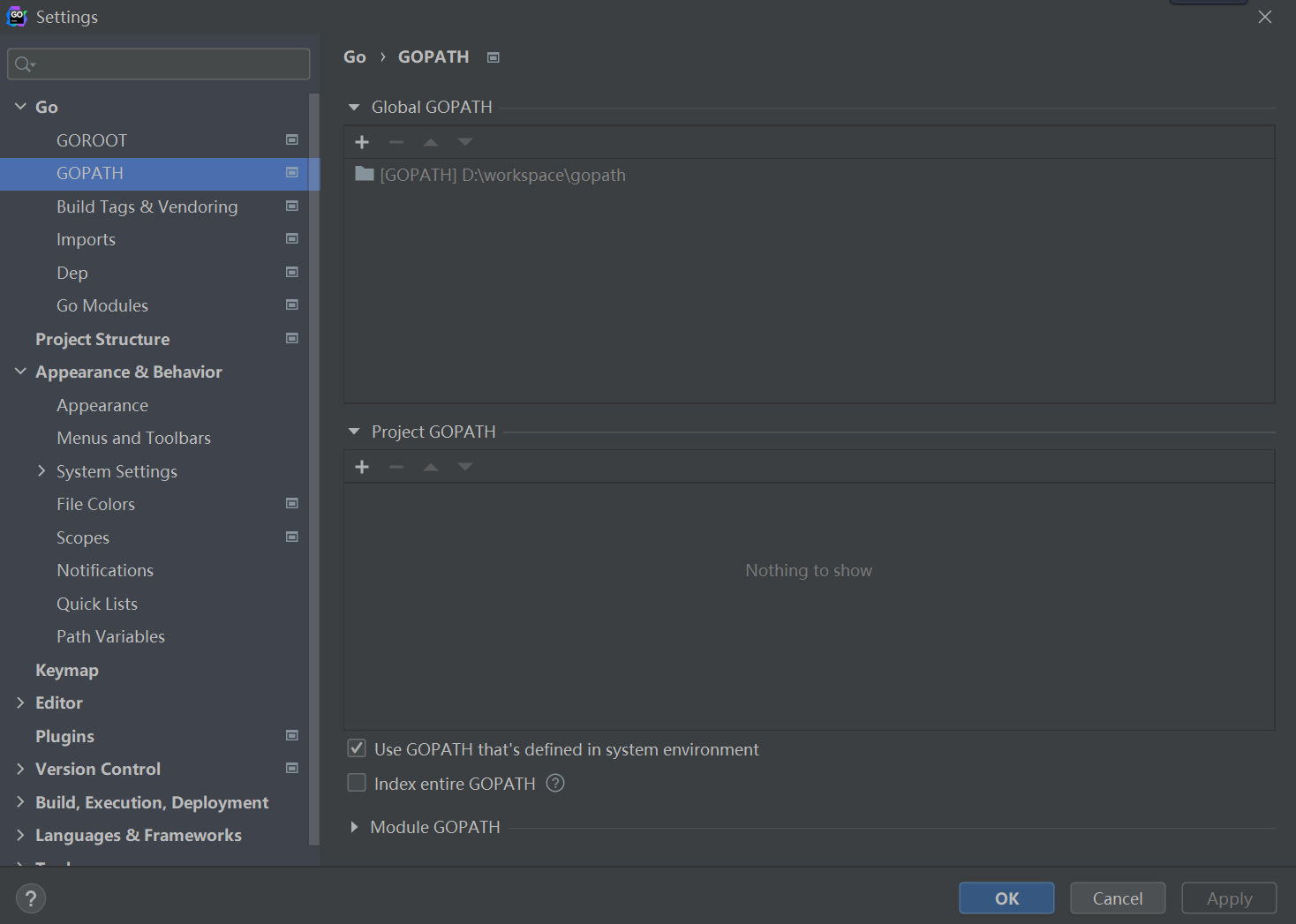Image resolution: width=1296 pixels, height=924 pixels.
Task: Expand the System Settings node
Action: click(41, 471)
